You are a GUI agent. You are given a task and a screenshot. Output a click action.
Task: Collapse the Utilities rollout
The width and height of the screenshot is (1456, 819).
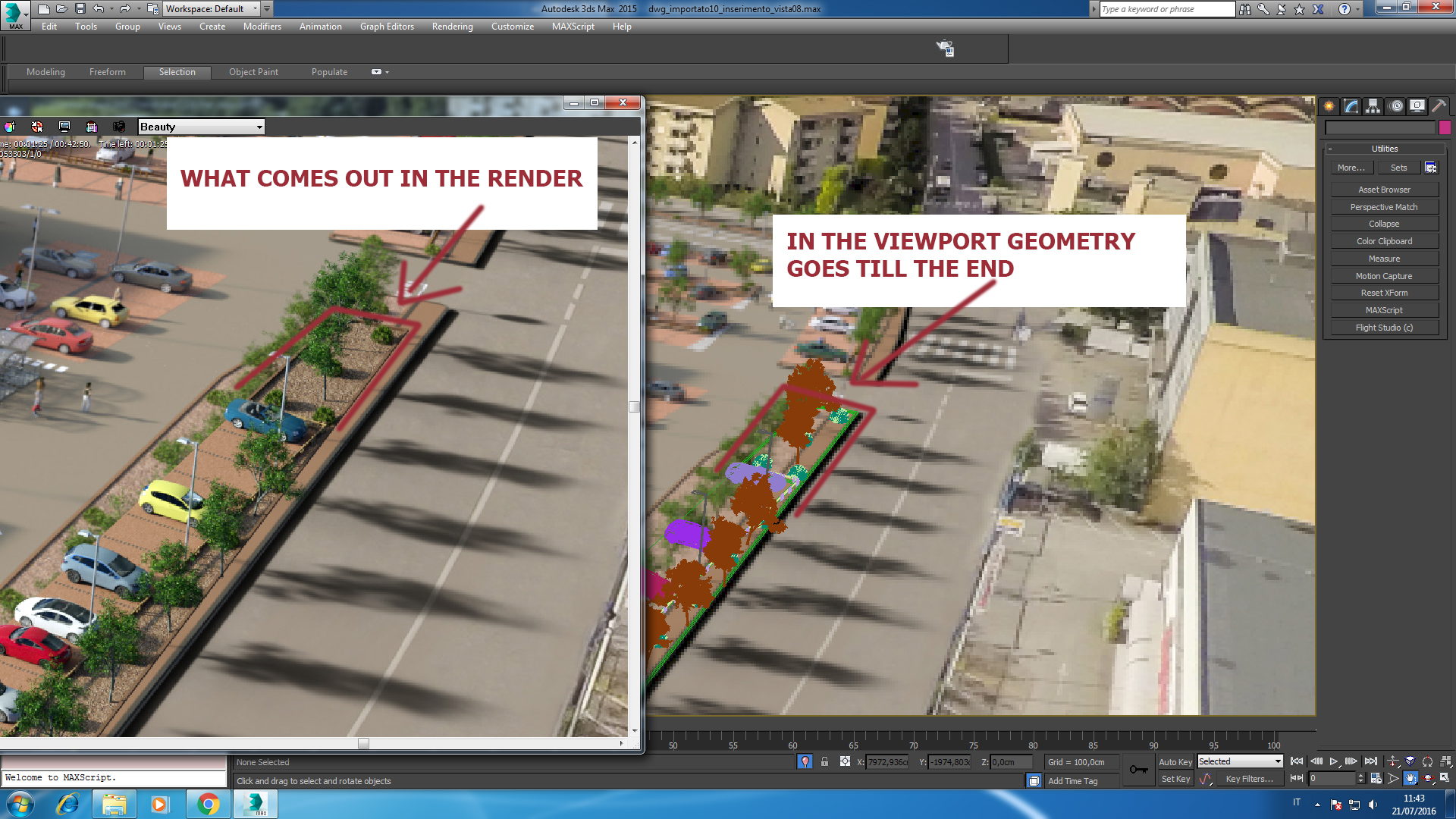[1384, 149]
